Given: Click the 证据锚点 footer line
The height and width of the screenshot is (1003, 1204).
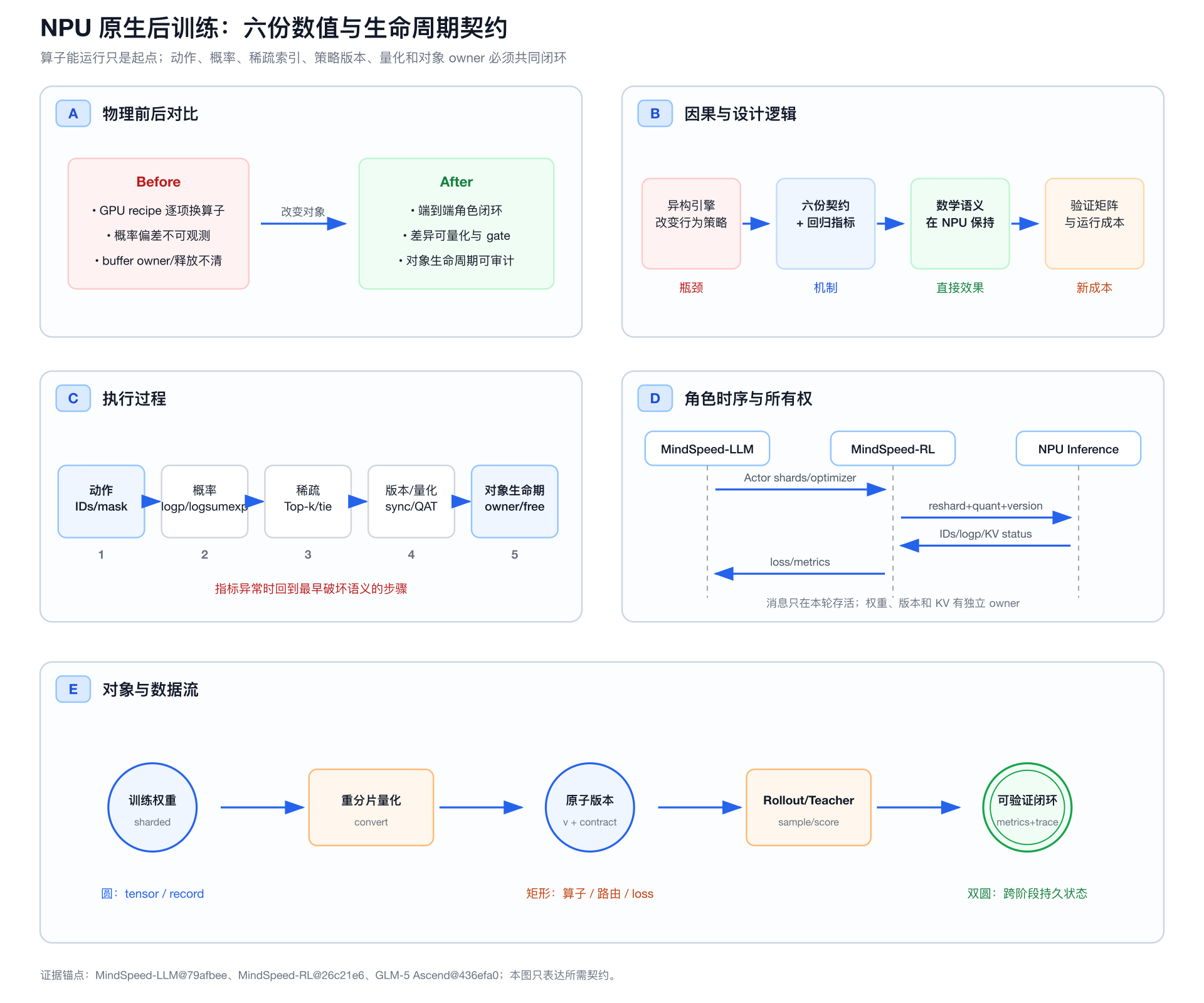Looking at the screenshot, I should tap(330, 975).
